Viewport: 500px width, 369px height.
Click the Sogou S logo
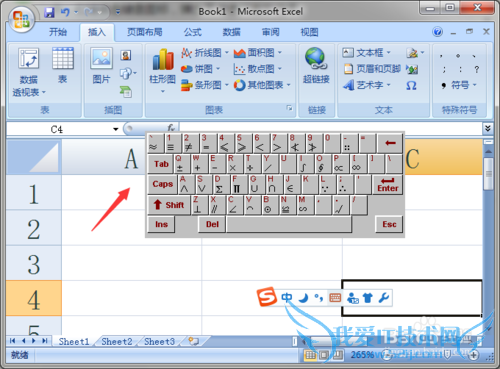267,297
